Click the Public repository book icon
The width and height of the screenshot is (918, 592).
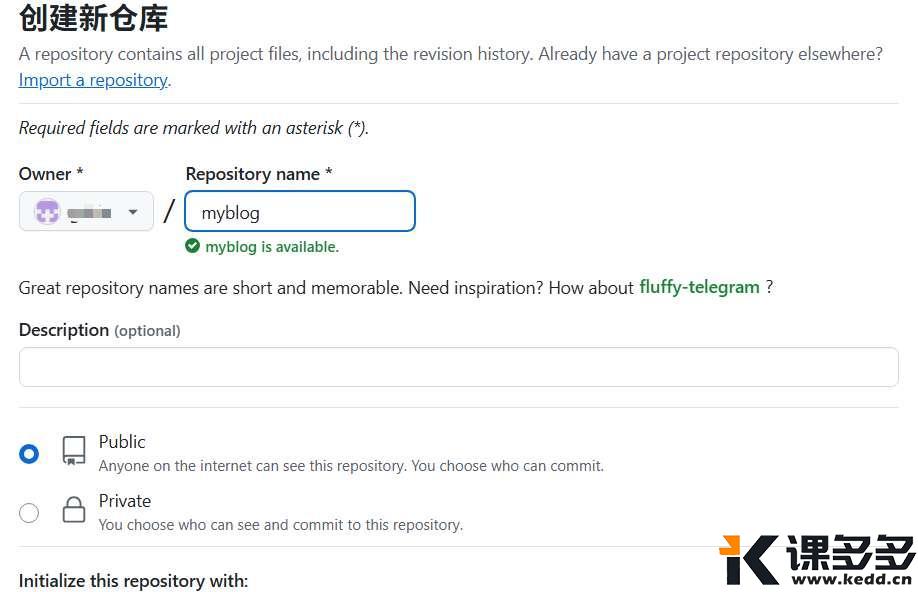tap(74, 451)
